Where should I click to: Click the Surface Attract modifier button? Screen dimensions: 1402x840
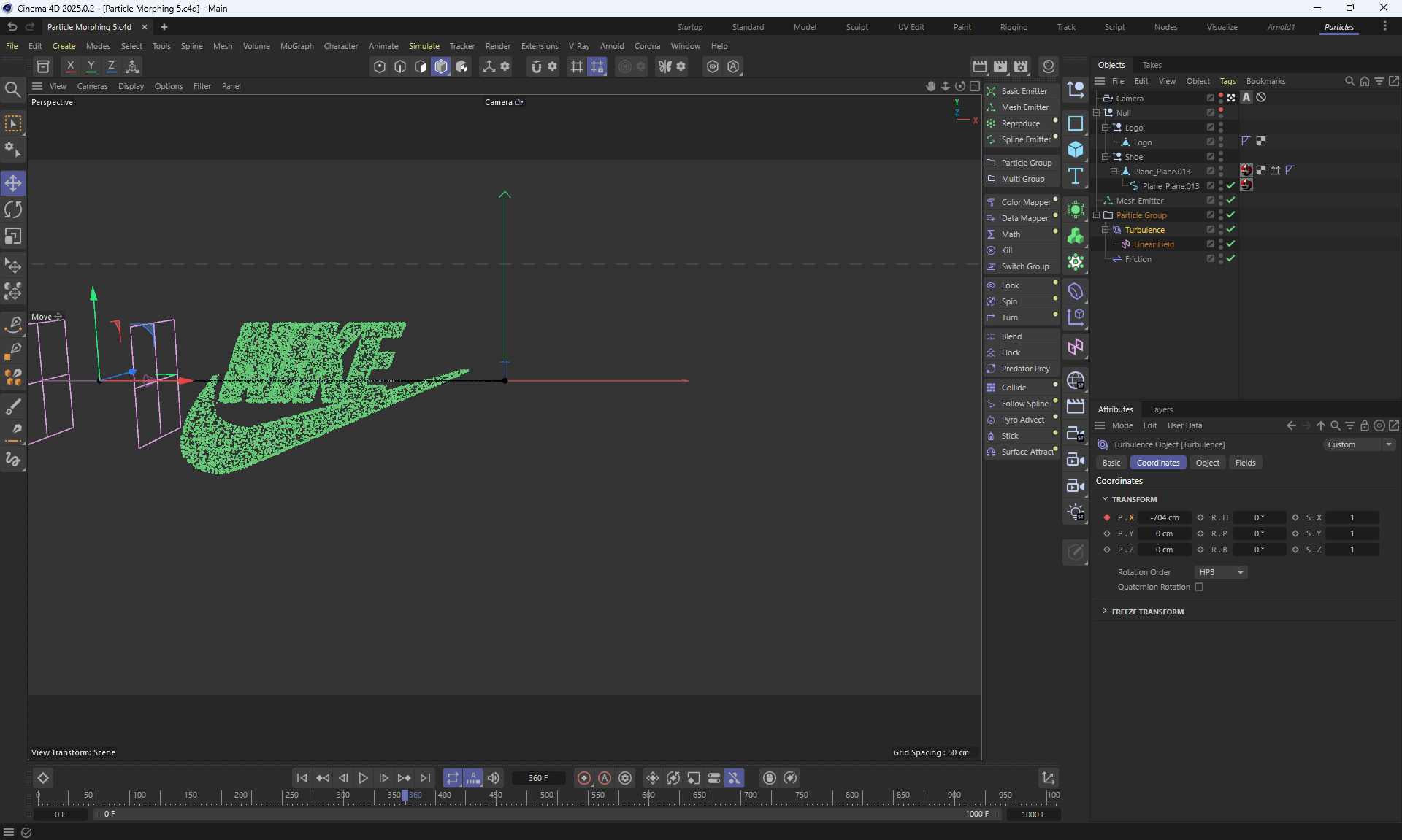tap(1027, 452)
